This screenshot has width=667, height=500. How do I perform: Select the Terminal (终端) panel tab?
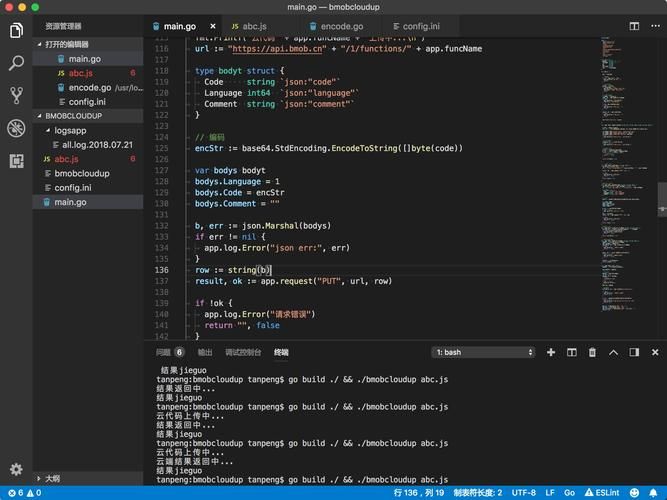[x=281, y=352]
